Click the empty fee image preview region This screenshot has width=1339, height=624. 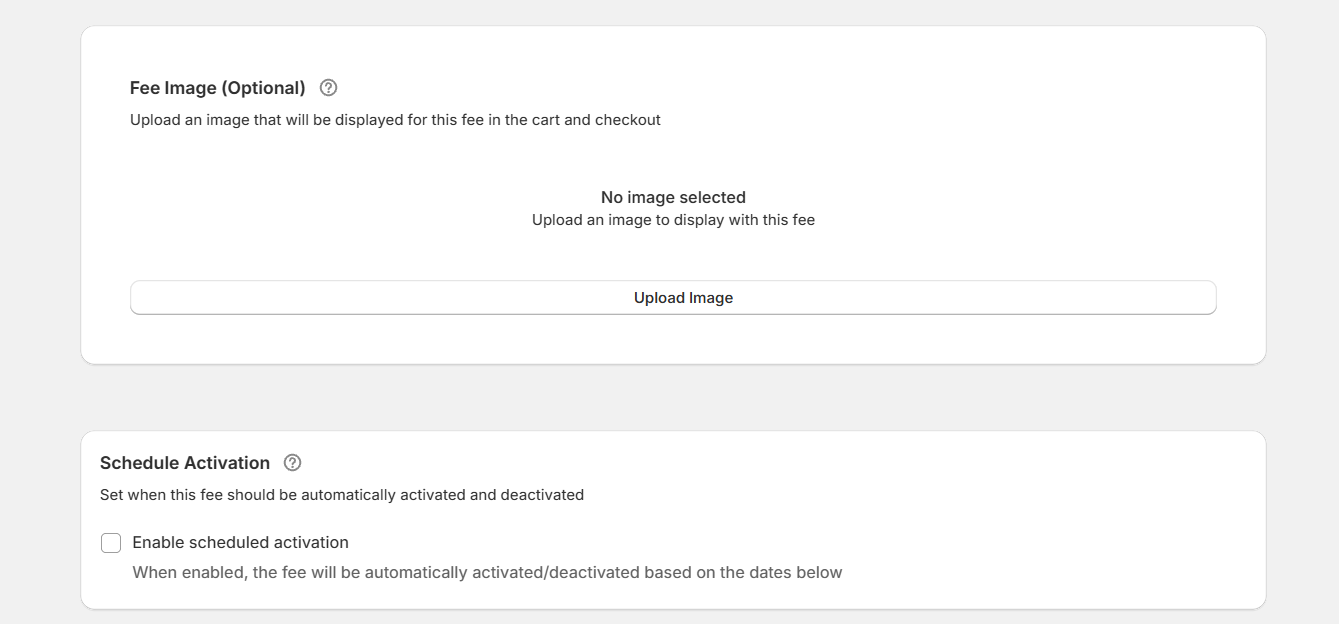(672, 207)
